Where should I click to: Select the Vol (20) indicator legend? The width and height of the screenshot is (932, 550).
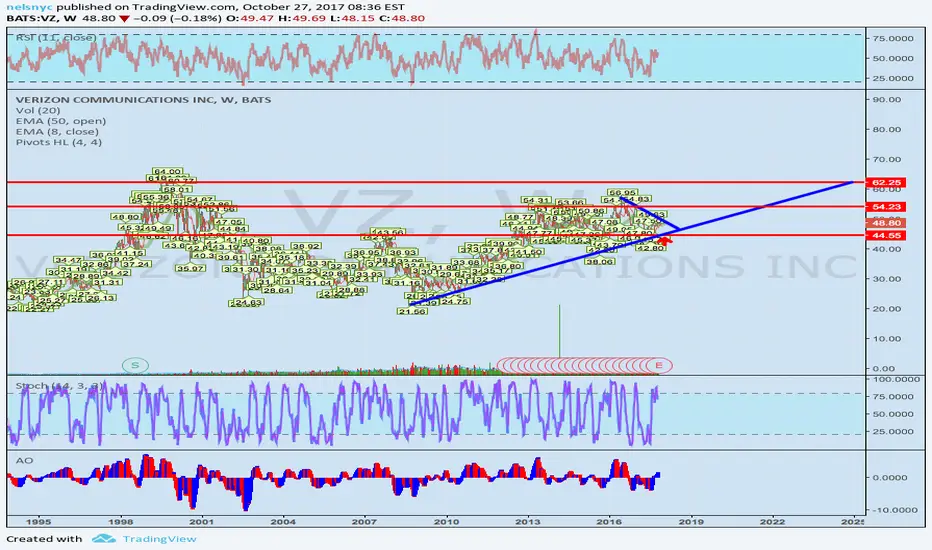(x=38, y=110)
